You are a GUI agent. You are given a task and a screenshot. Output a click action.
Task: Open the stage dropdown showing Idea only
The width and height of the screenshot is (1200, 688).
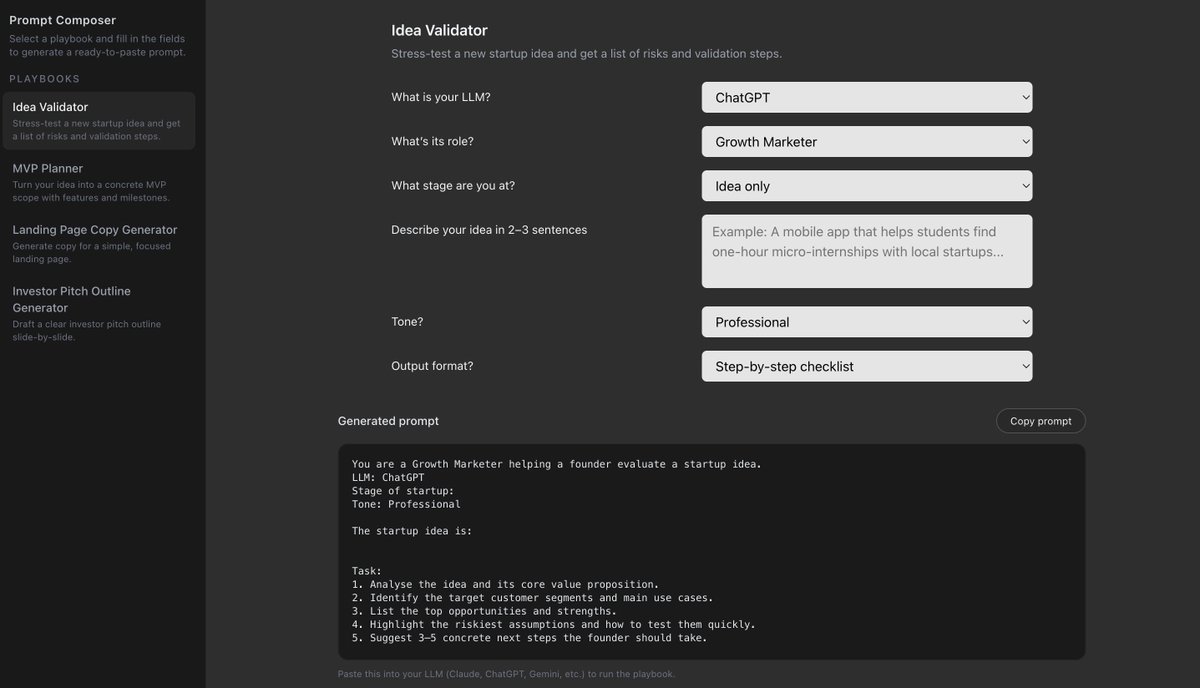tap(867, 186)
